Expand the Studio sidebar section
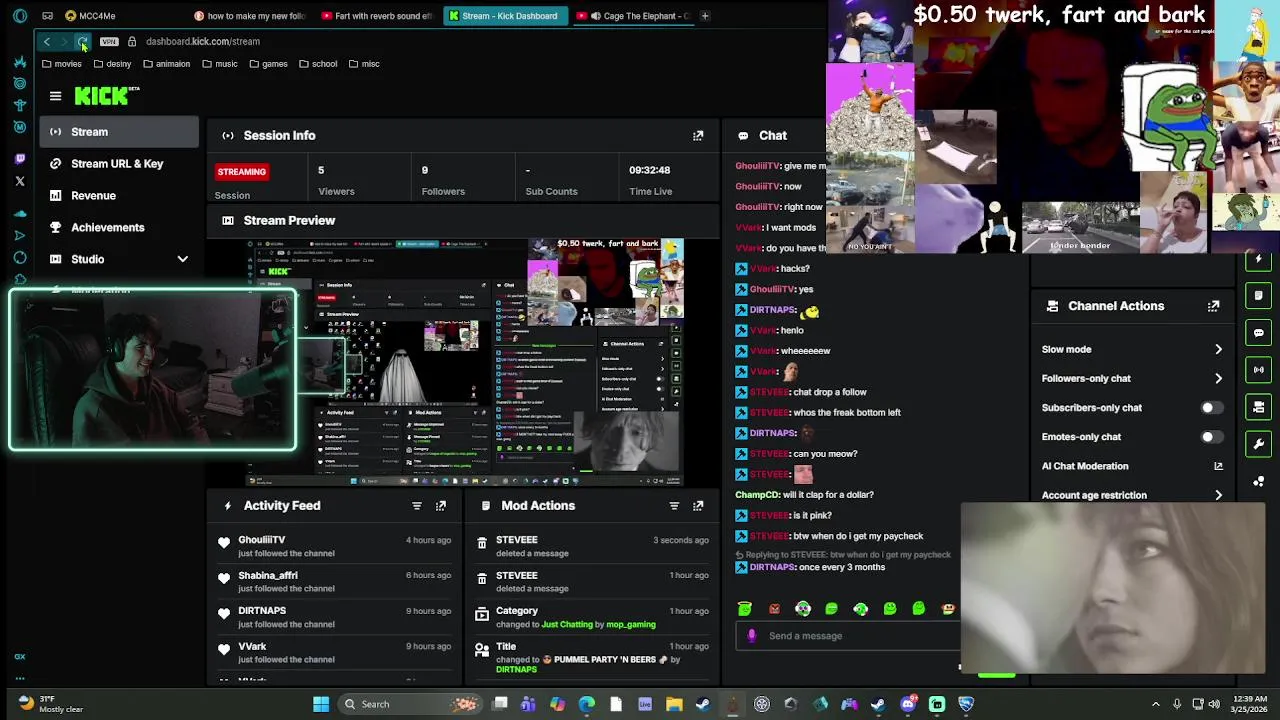Viewport: 1280px width, 720px height. tap(182, 259)
